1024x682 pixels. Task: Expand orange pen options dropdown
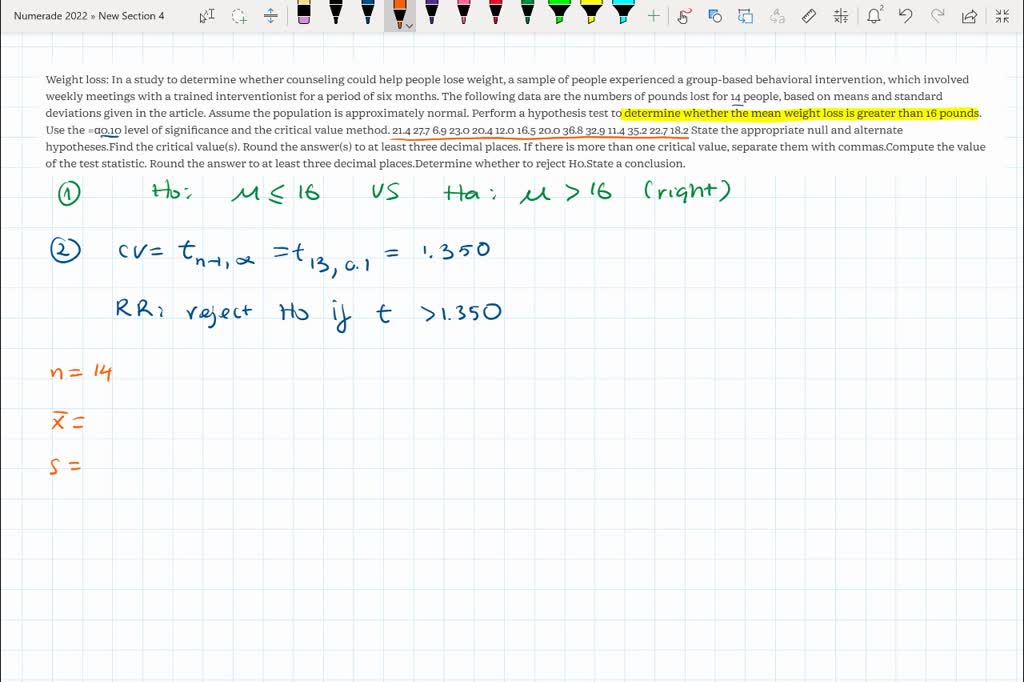(409, 25)
